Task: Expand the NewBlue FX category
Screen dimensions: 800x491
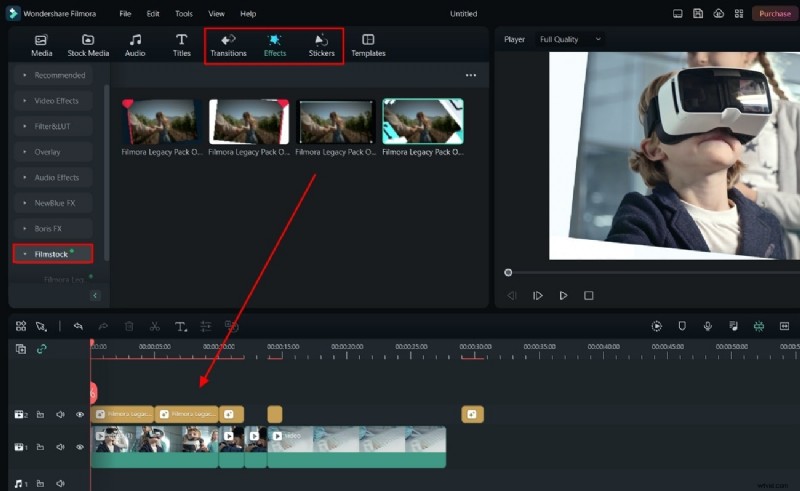Action: pos(54,203)
